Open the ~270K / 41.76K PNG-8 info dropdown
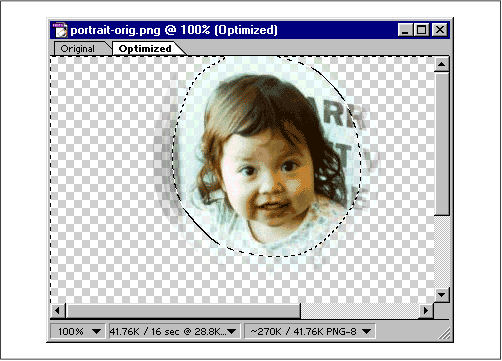Viewport: 502px width, 361px height. 310,331
